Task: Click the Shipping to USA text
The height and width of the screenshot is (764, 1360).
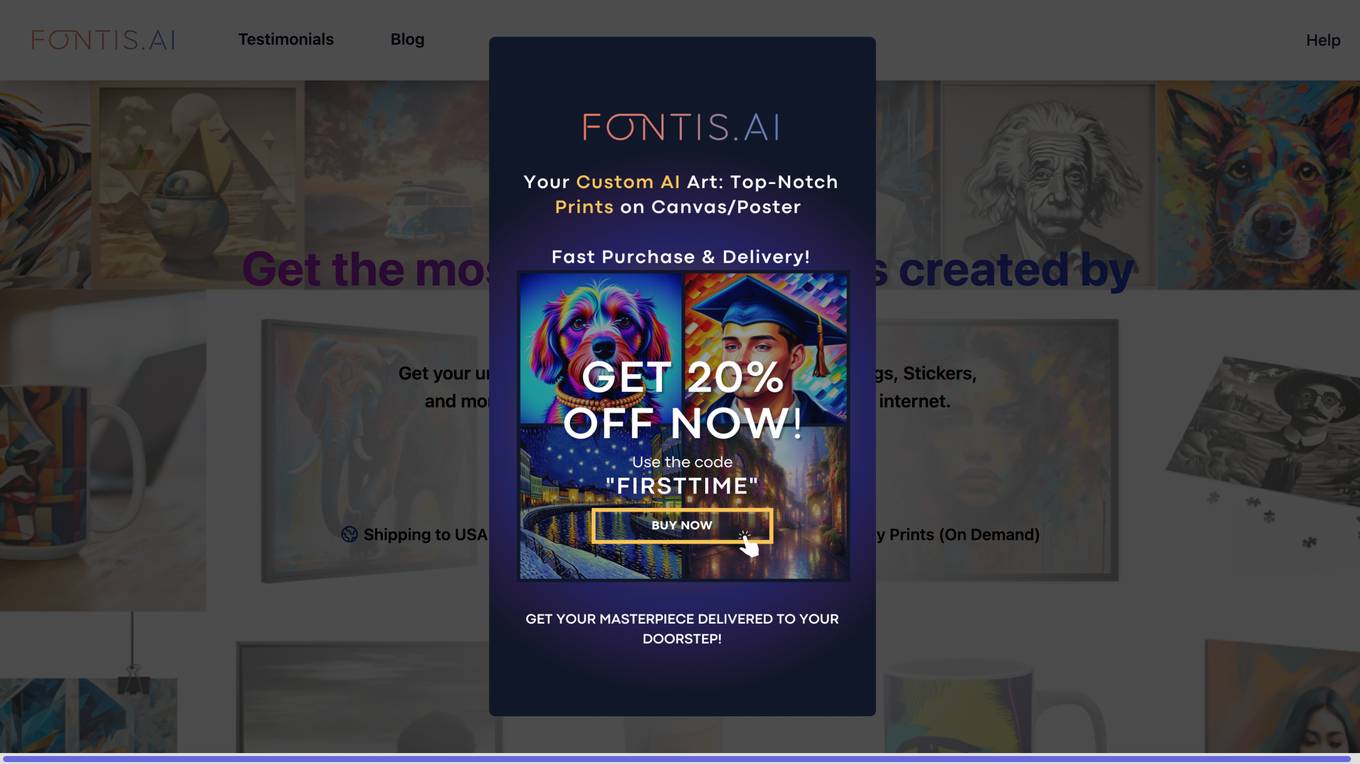Action: 425,534
